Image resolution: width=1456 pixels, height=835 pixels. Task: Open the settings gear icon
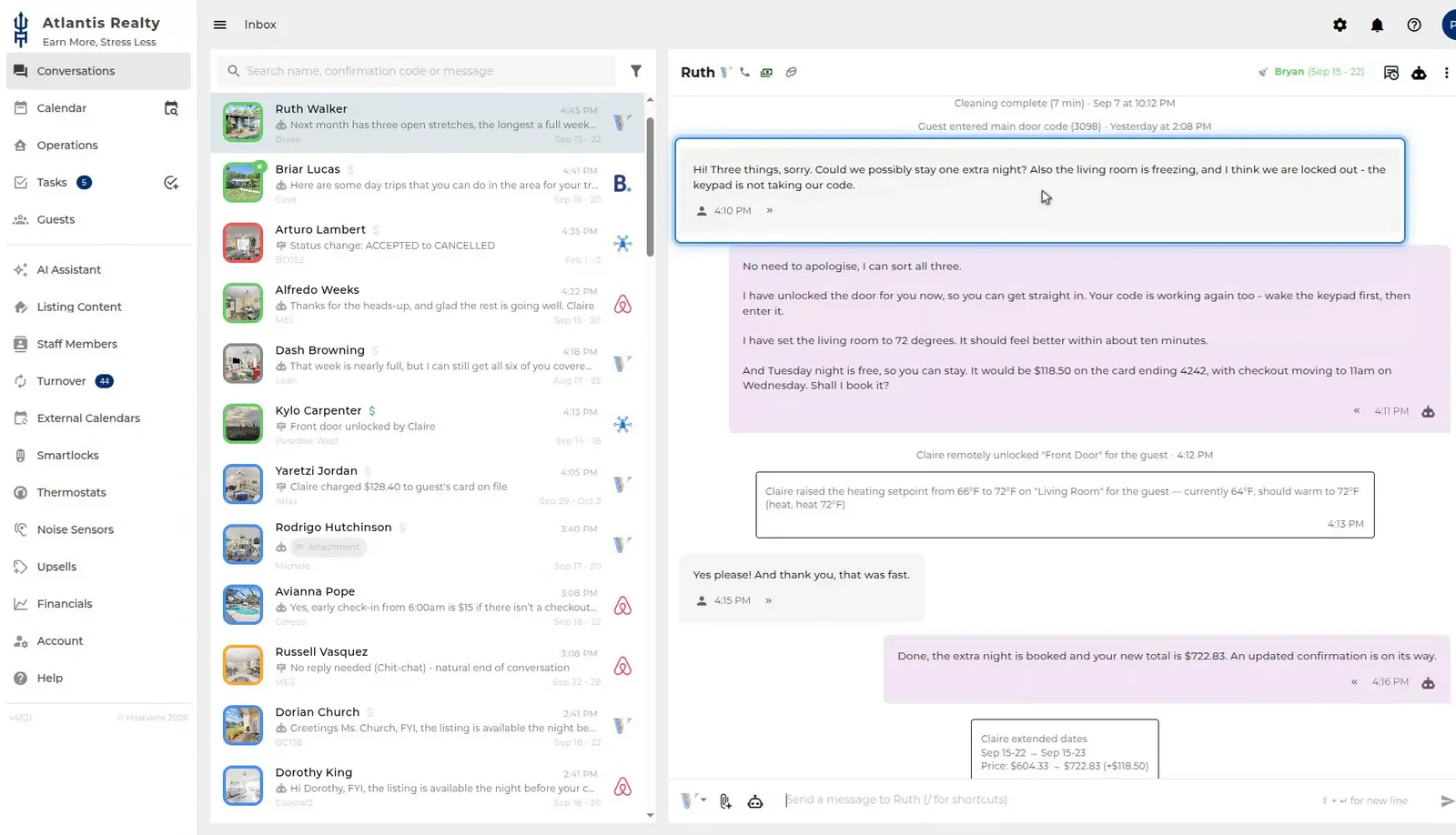(1340, 25)
